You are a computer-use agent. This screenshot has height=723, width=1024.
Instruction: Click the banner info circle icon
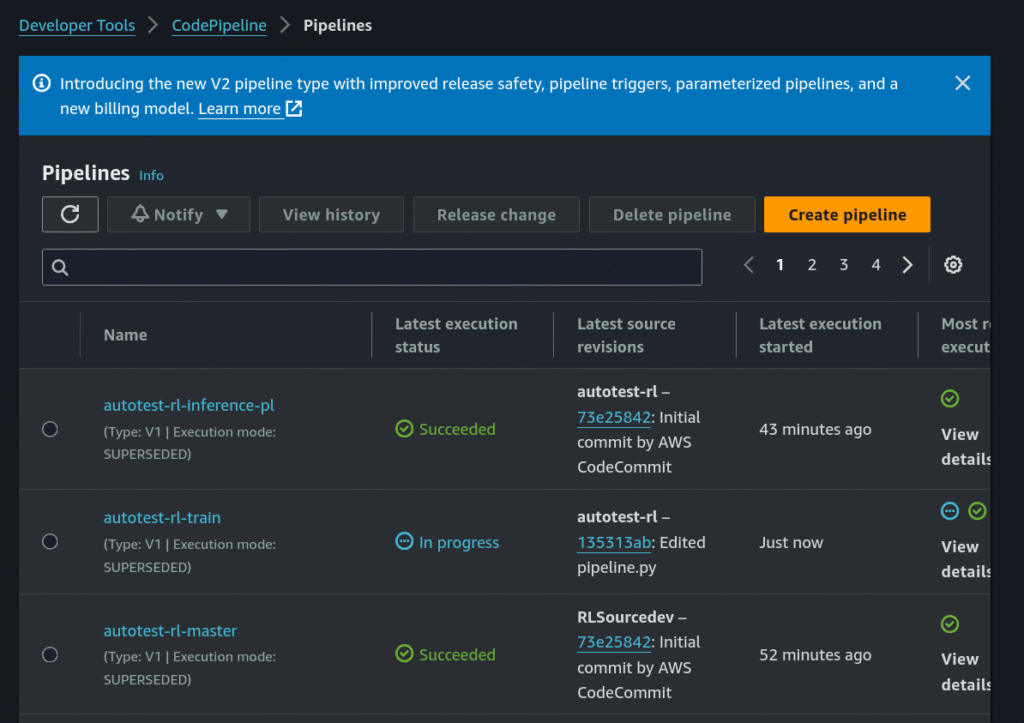pos(41,84)
